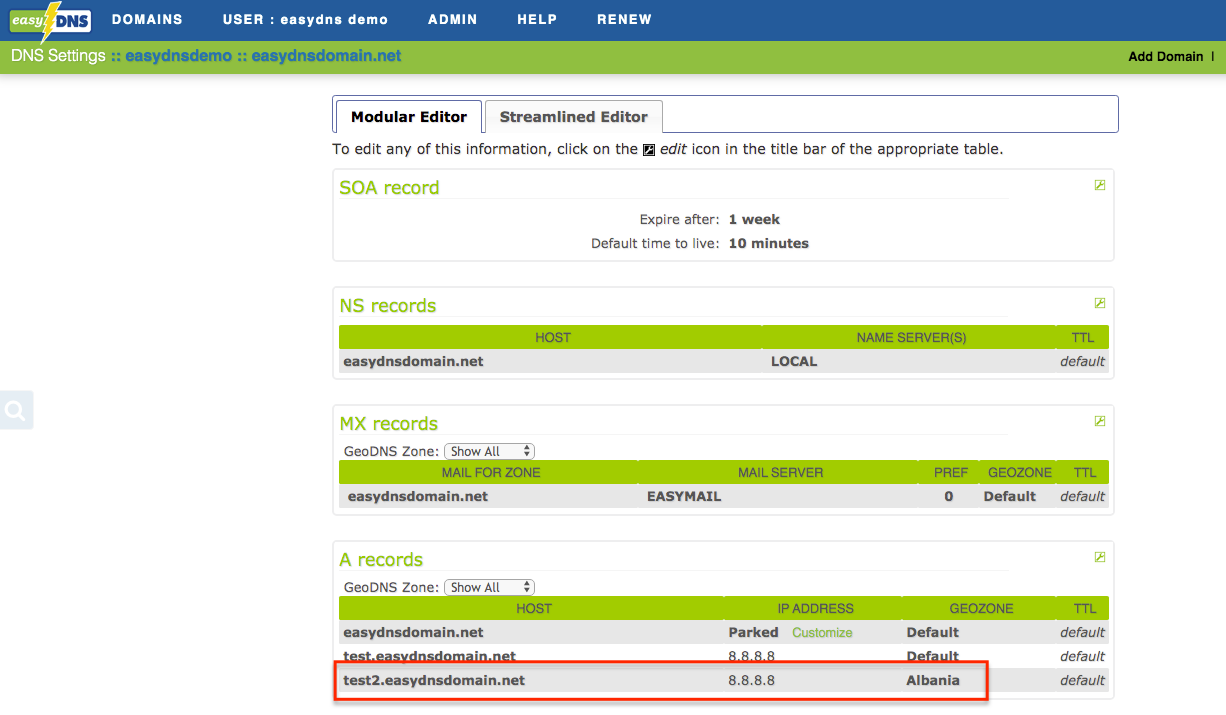1226x715 pixels.
Task: Click the easyDNS logo
Action: click(51, 20)
